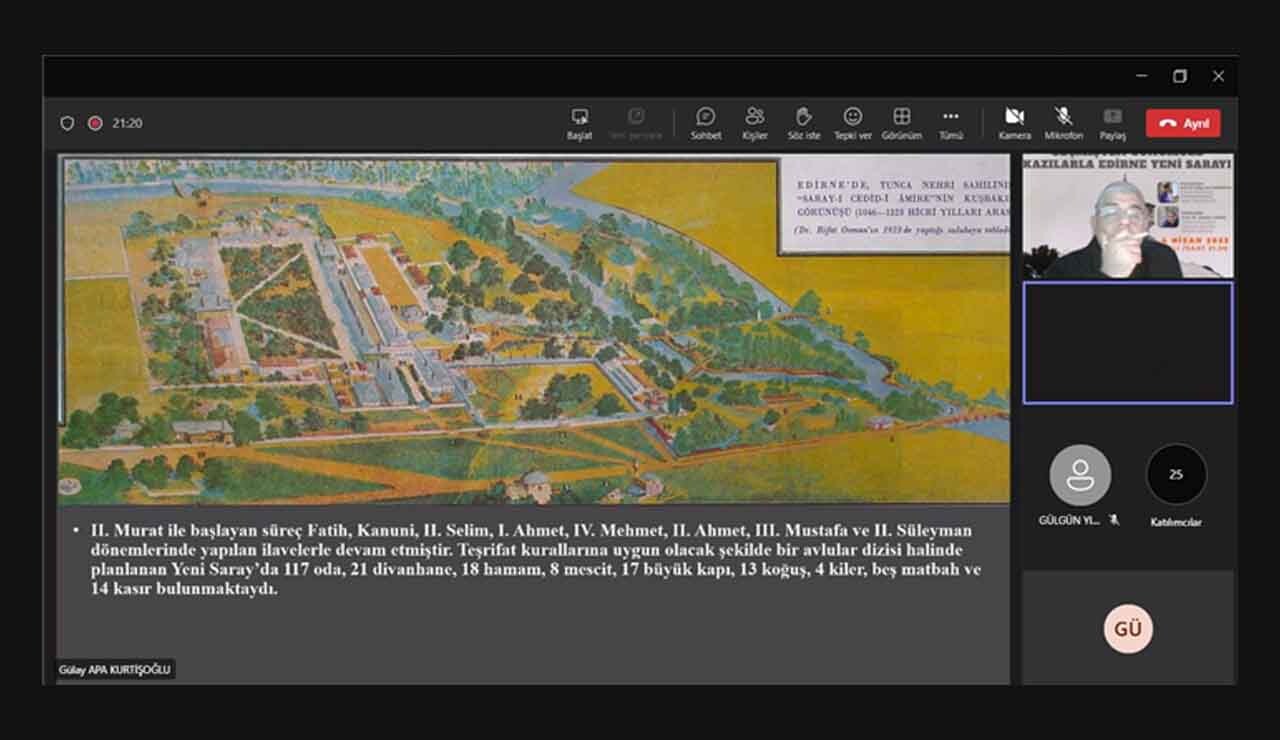Click the recording indicator icon

(95, 123)
